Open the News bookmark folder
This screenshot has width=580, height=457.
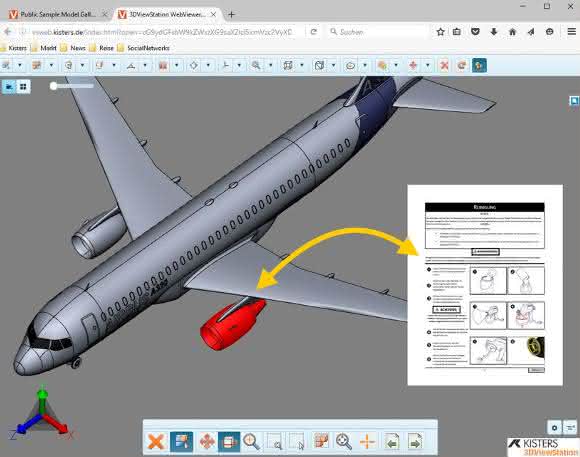pyautogui.click(x=74, y=48)
